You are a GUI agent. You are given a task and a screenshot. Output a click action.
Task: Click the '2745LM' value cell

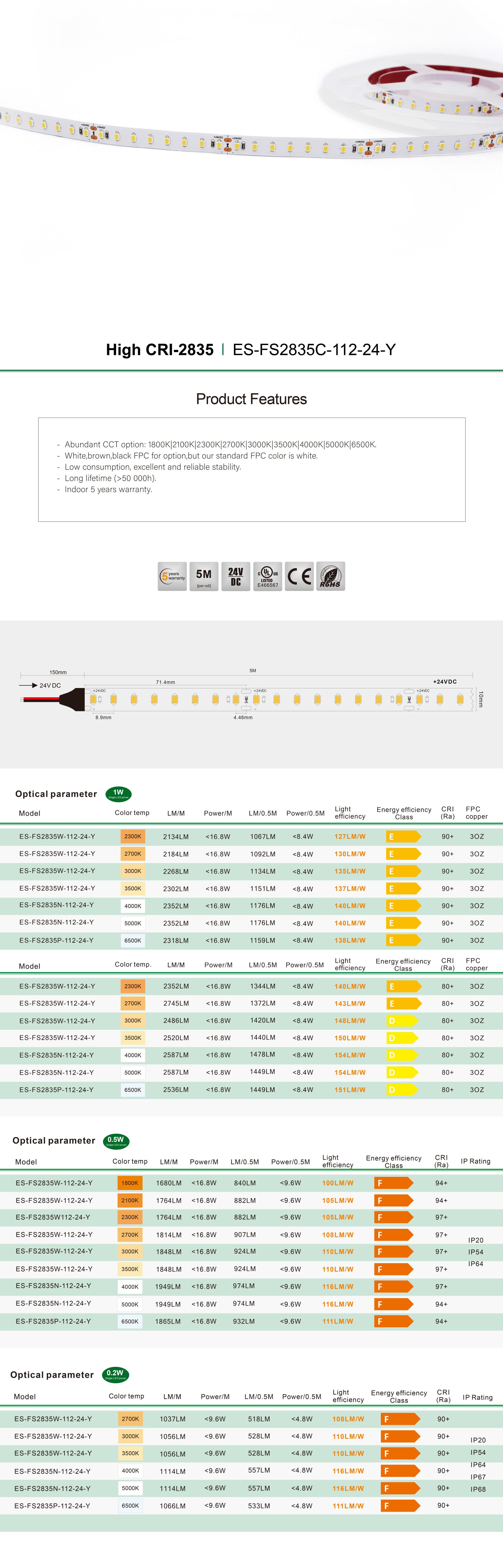176,1004
